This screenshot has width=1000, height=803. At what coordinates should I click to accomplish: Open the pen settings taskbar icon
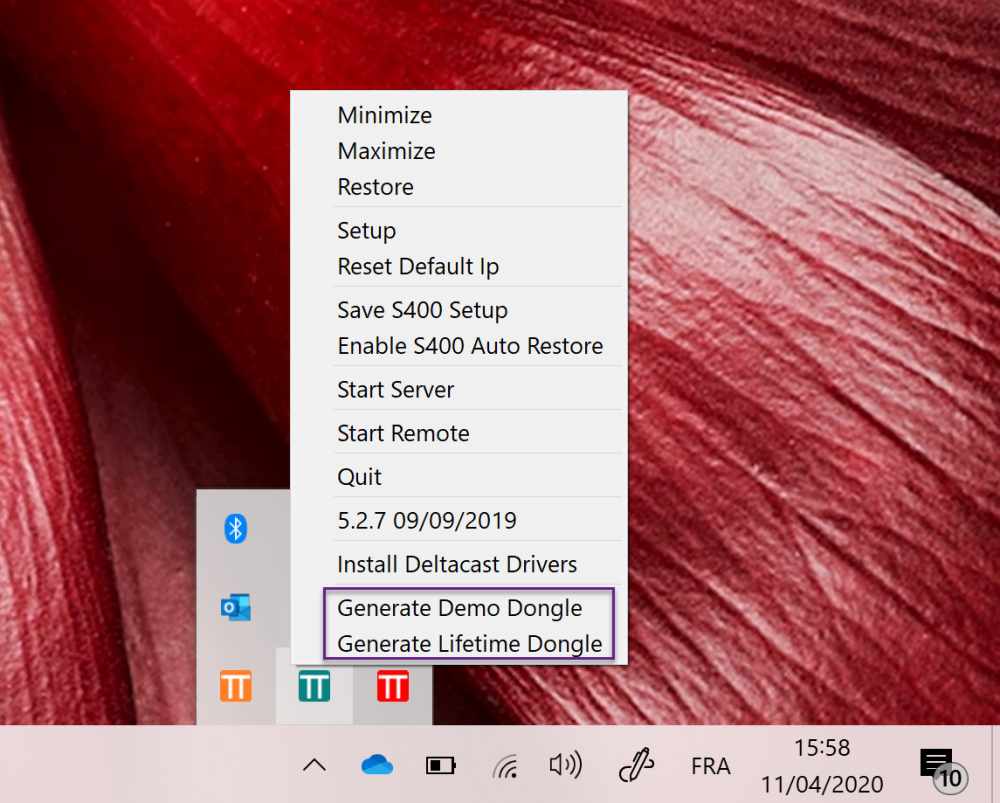pos(633,765)
